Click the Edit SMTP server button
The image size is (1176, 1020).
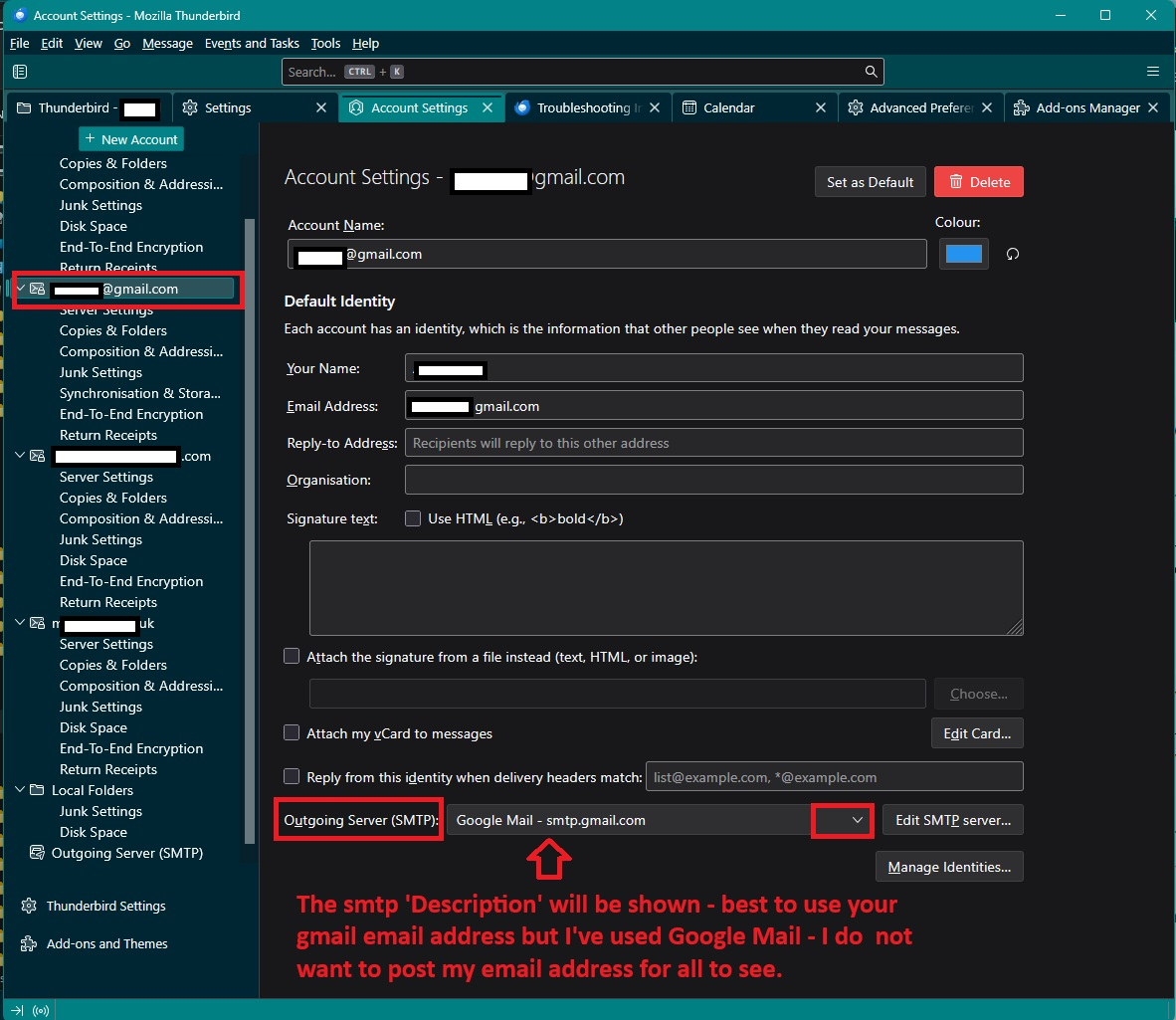coord(953,820)
